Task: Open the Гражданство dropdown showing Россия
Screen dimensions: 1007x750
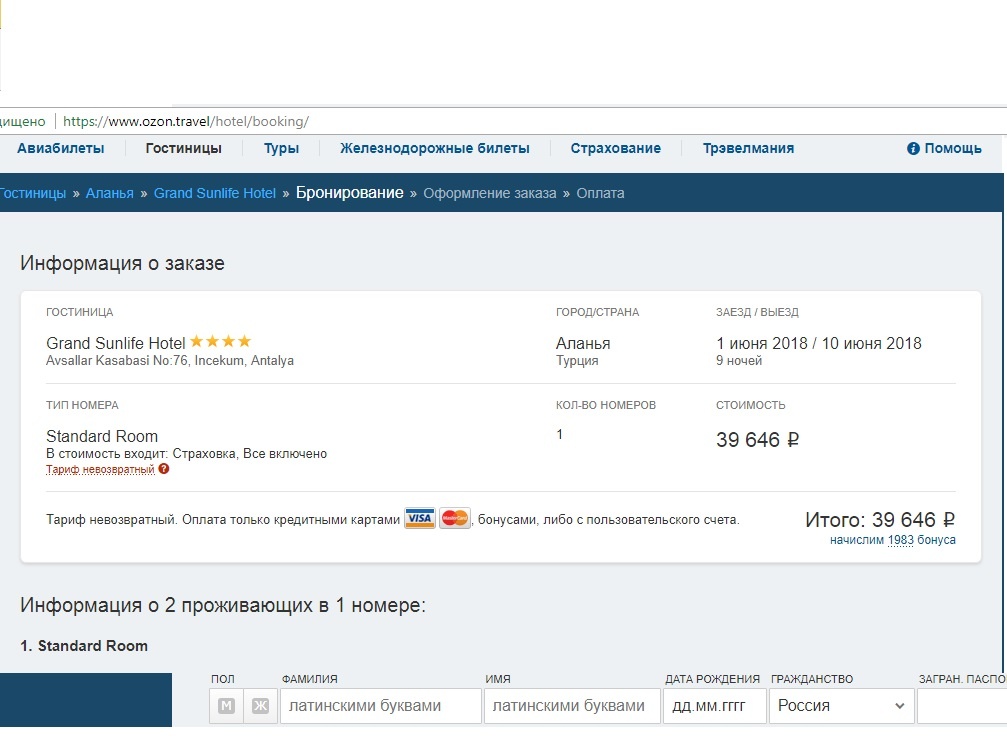Action: (841, 706)
